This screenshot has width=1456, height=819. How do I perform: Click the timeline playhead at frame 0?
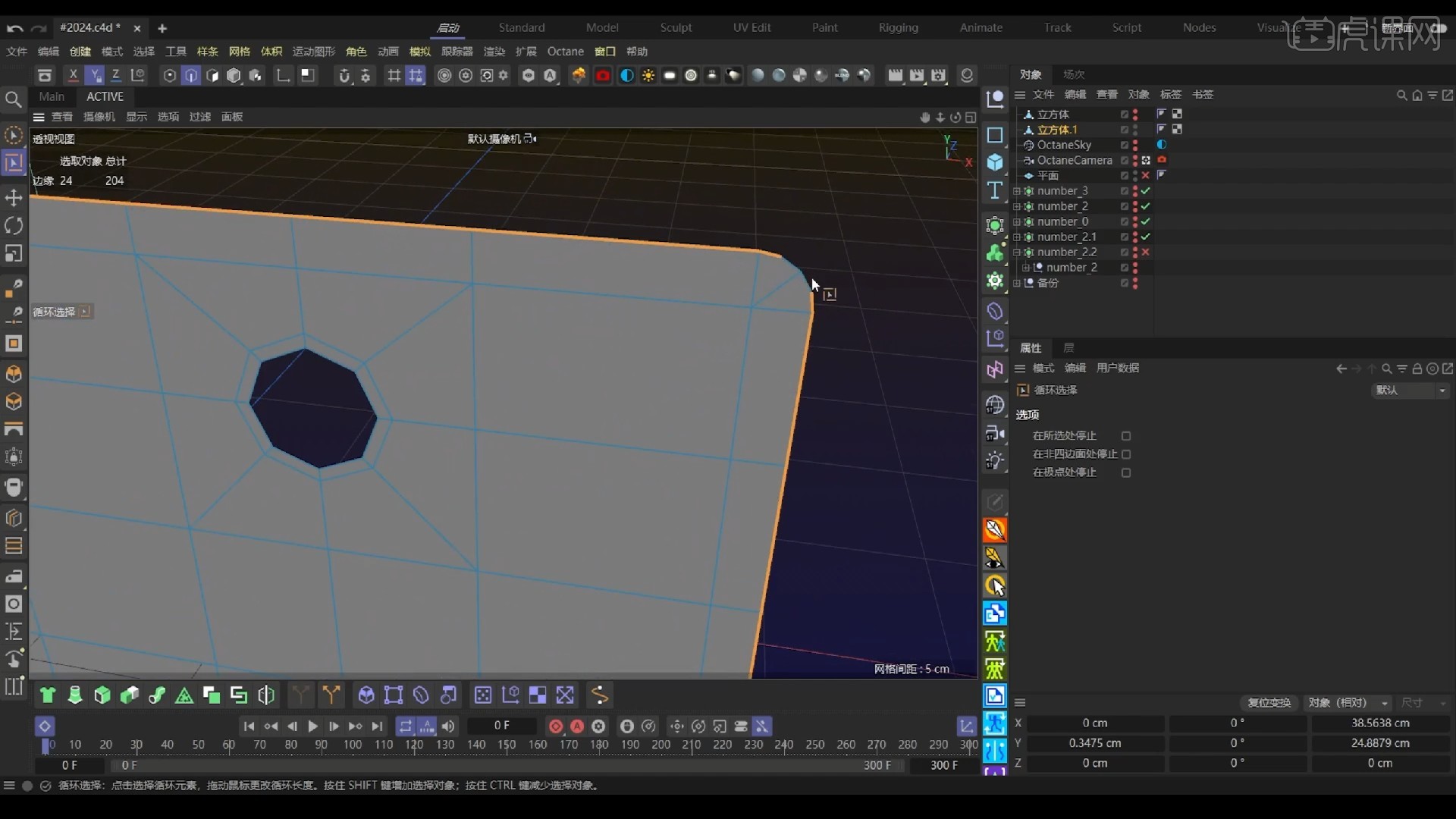pos(45,745)
